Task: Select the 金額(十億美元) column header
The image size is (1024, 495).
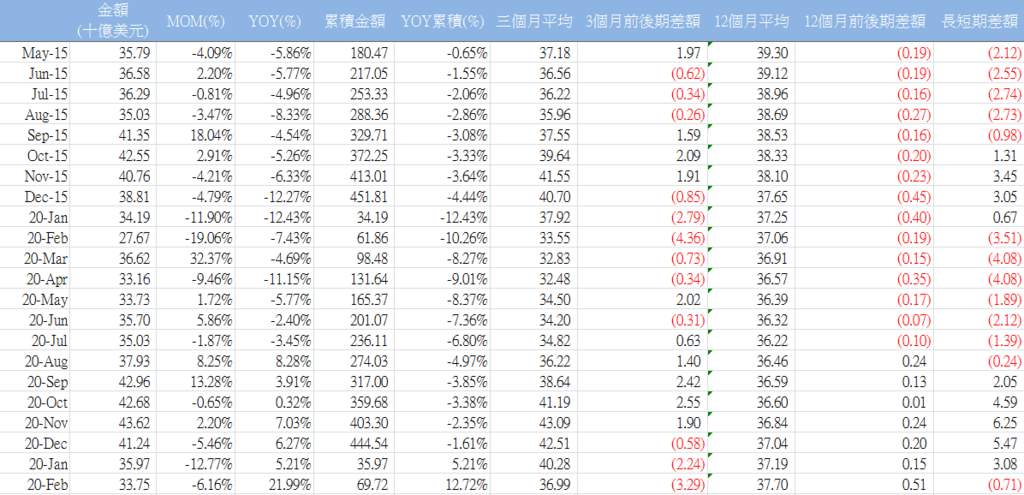Action: 111,20
